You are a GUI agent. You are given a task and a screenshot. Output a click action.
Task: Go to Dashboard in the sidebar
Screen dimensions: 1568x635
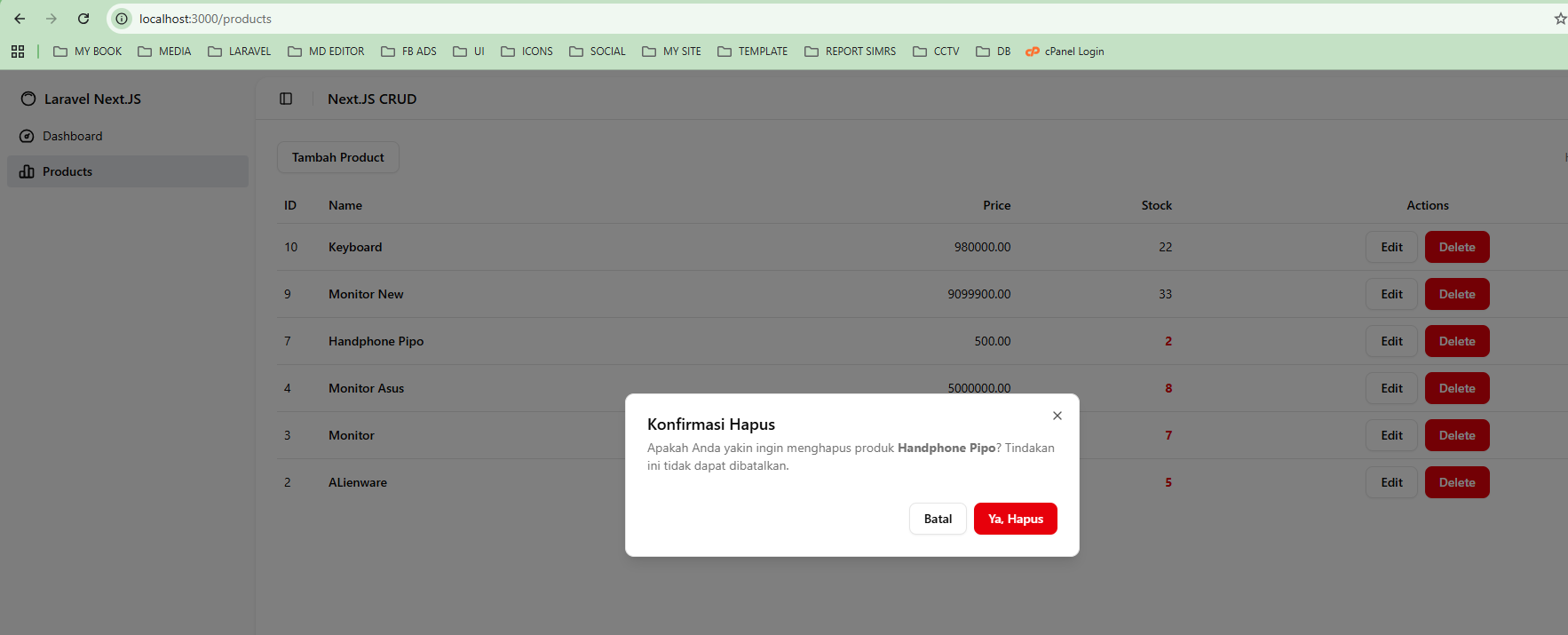click(128, 136)
